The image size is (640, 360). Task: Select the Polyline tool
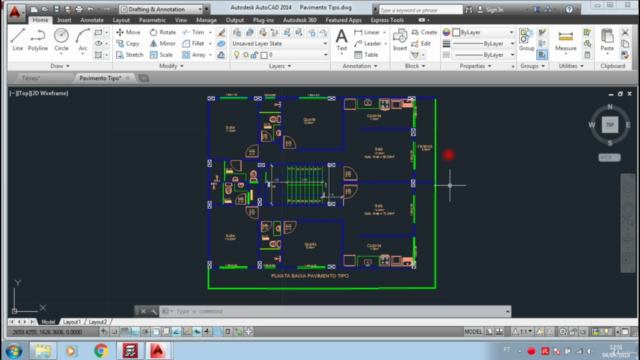point(38,40)
